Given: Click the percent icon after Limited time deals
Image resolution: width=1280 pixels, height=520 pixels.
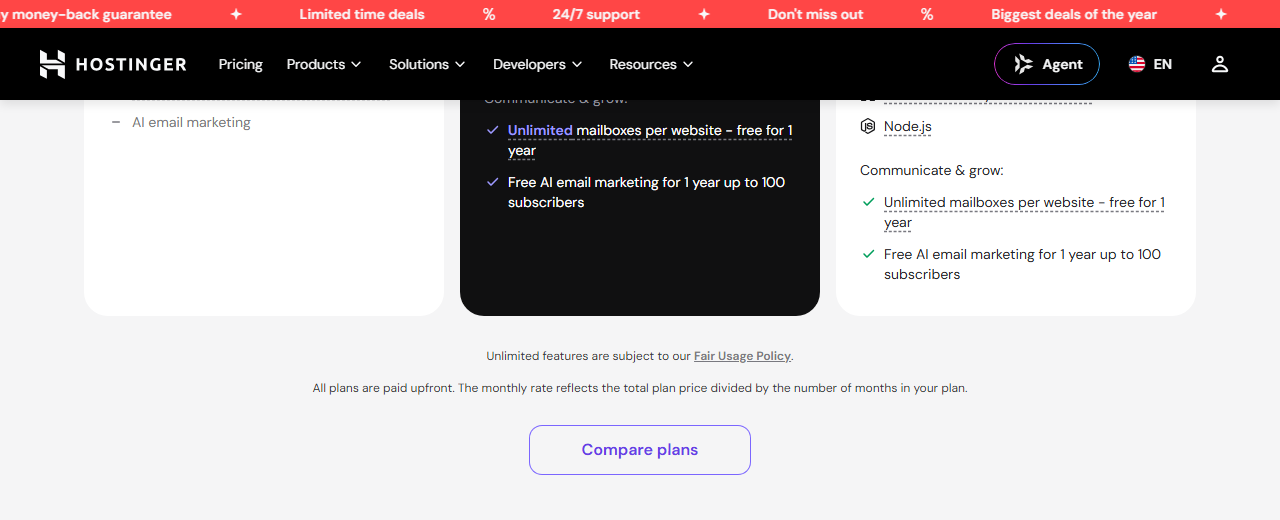Looking at the screenshot, I should coord(489,14).
